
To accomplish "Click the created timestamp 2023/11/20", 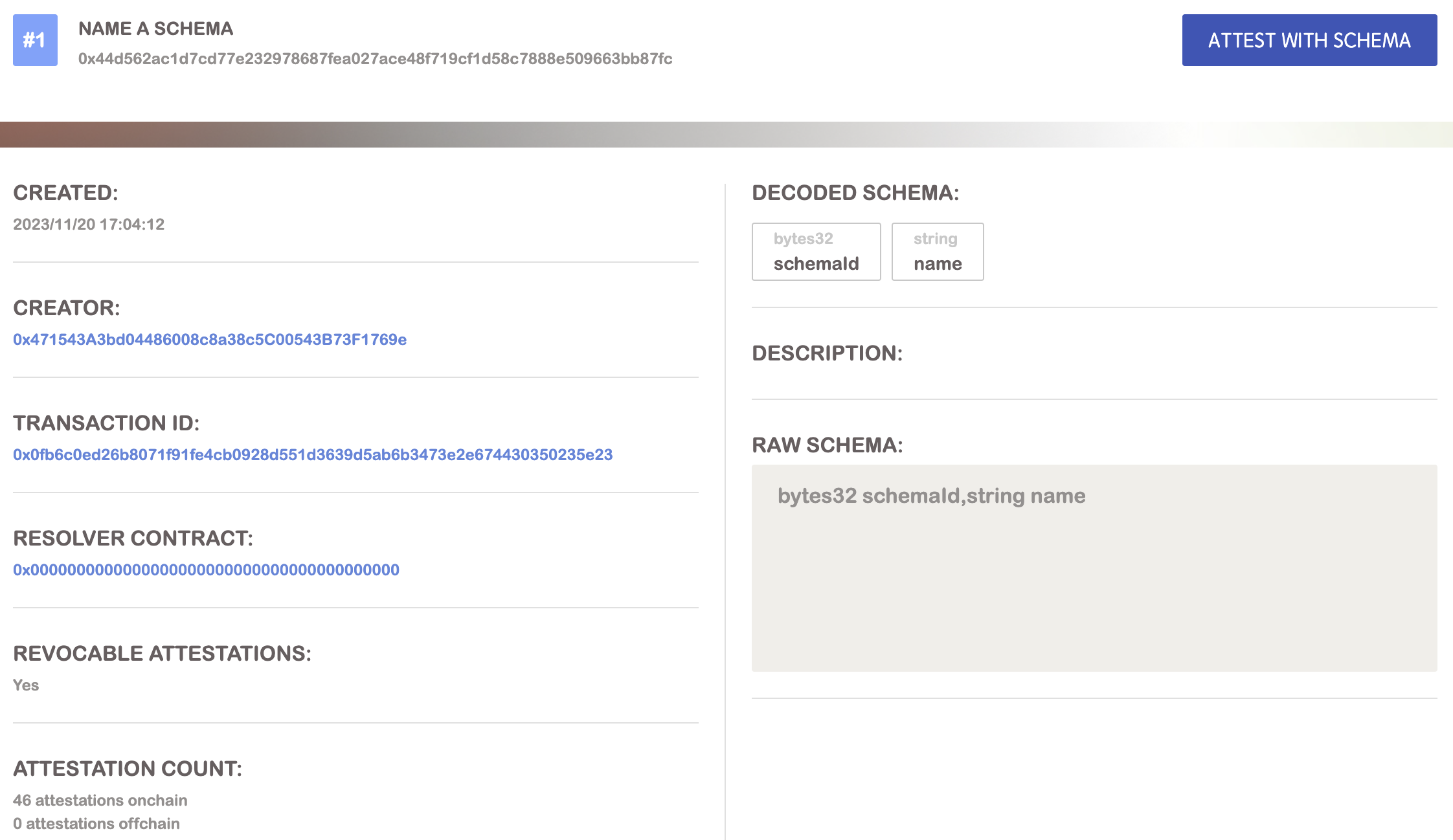I will (x=89, y=225).
